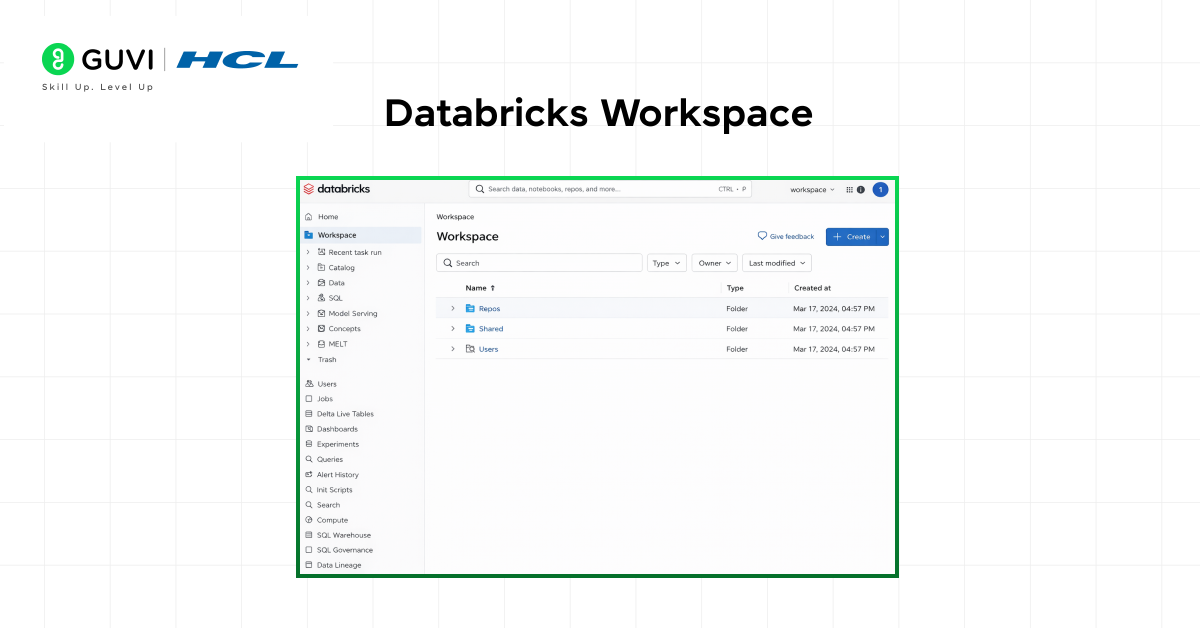The width and height of the screenshot is (1200, 628).
Task: Click the Home icon in sidebar
Action: pyautogui.click(x=309, y=217)
